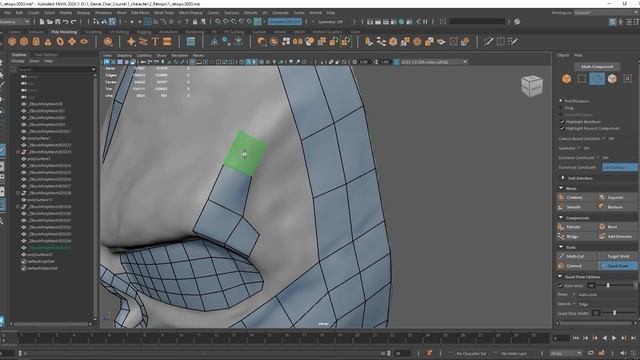This screenshot has height=360, width=640.
Task: Select Object mode icon in Modeling Toolkit
Action: click(x=567, y=79)
